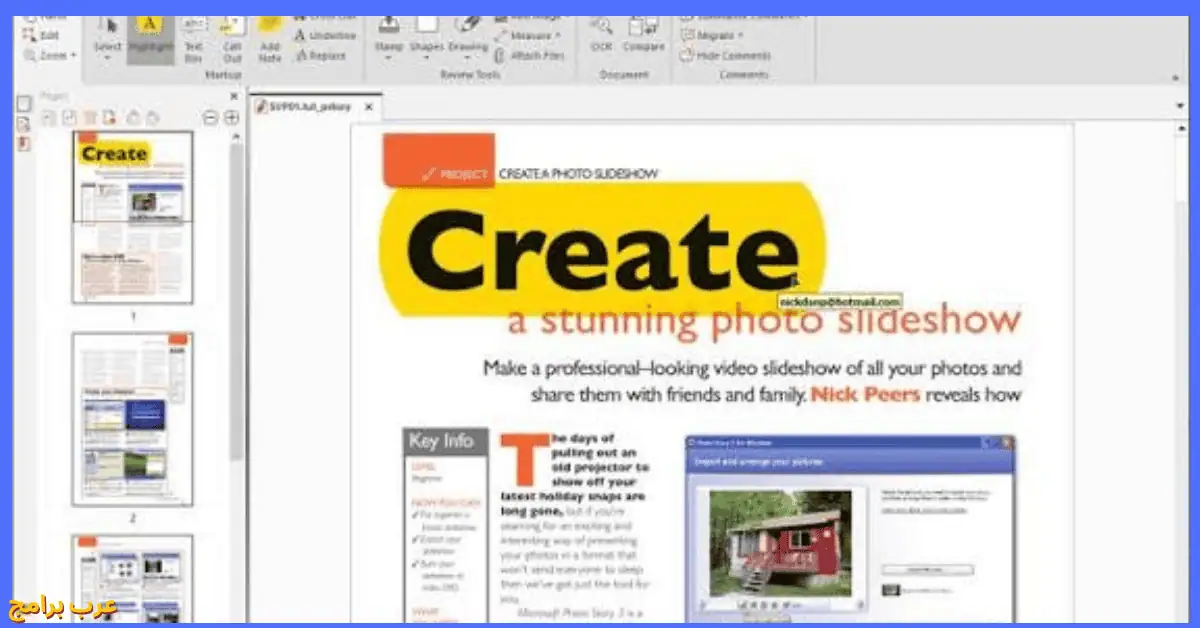Click the large 'Create' headline
The image size is (1200, 628).
603,250
